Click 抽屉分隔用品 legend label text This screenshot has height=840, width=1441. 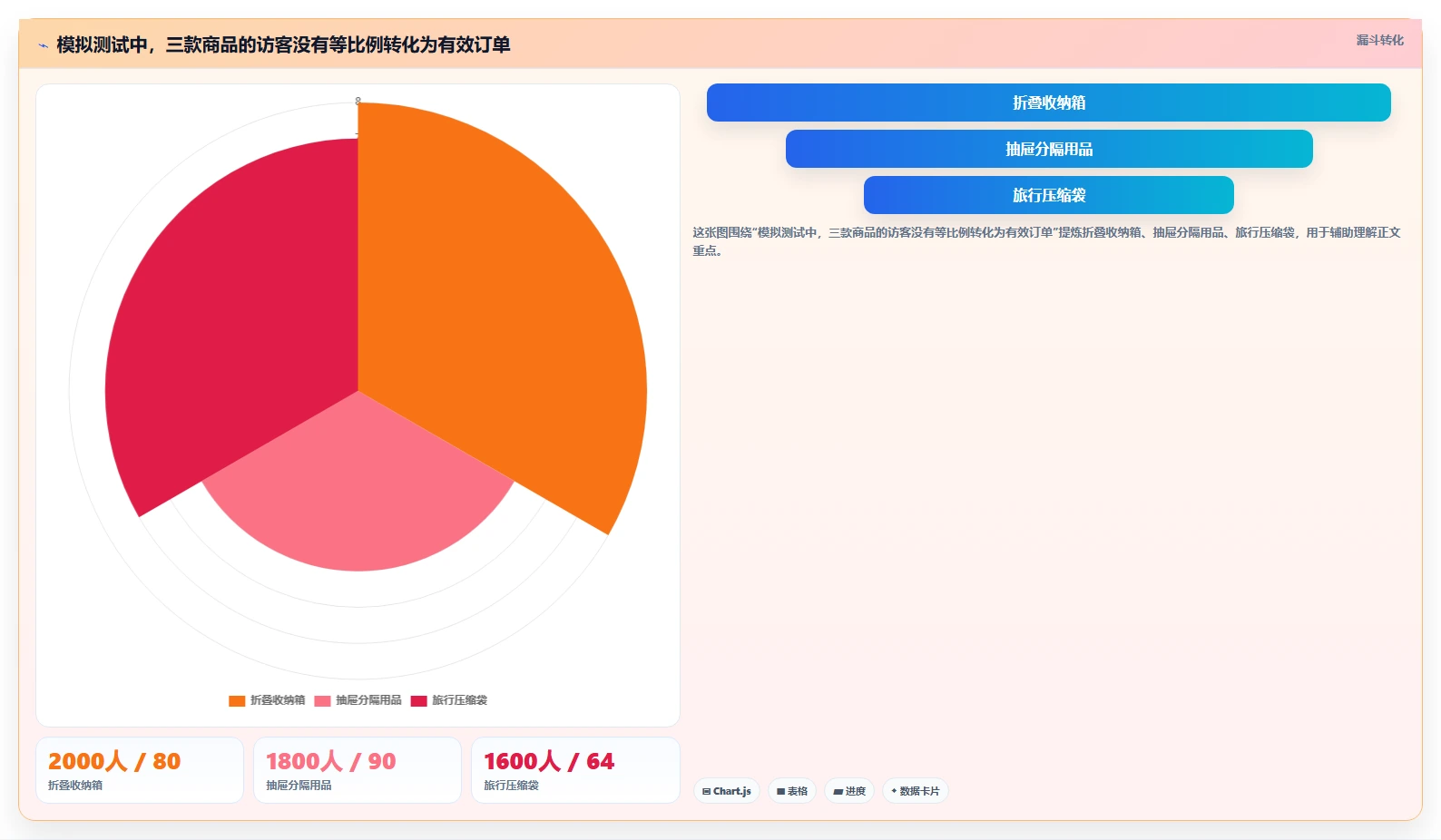coord(368,700)
